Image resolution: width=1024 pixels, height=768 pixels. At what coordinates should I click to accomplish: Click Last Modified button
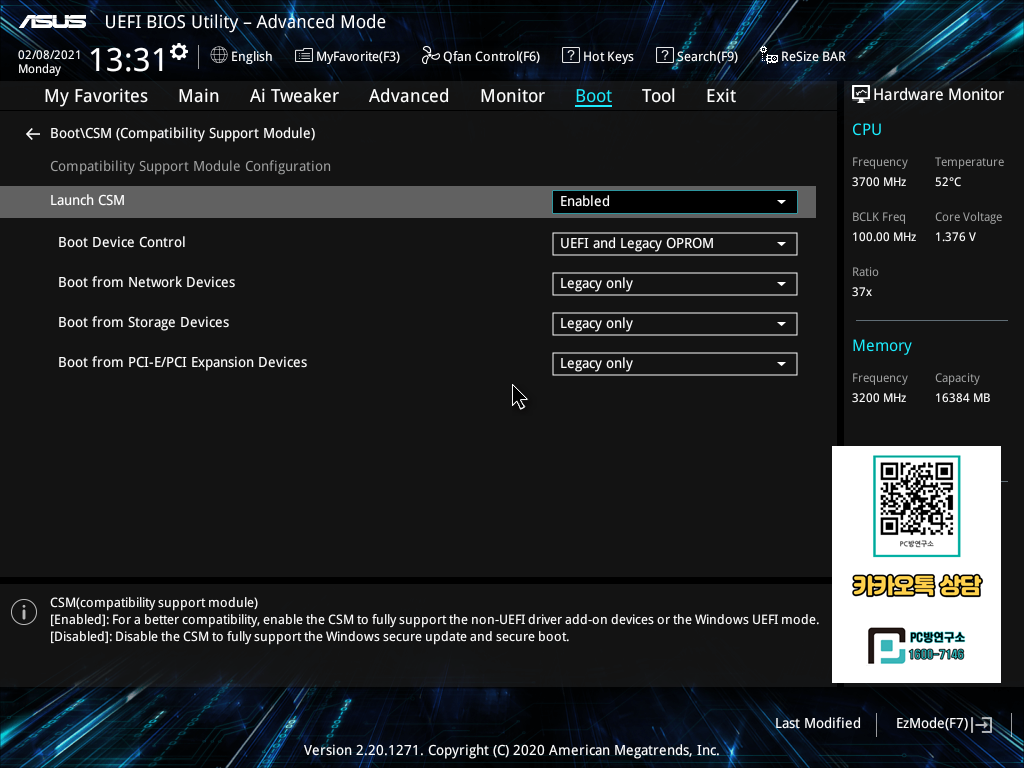(818, 724)
